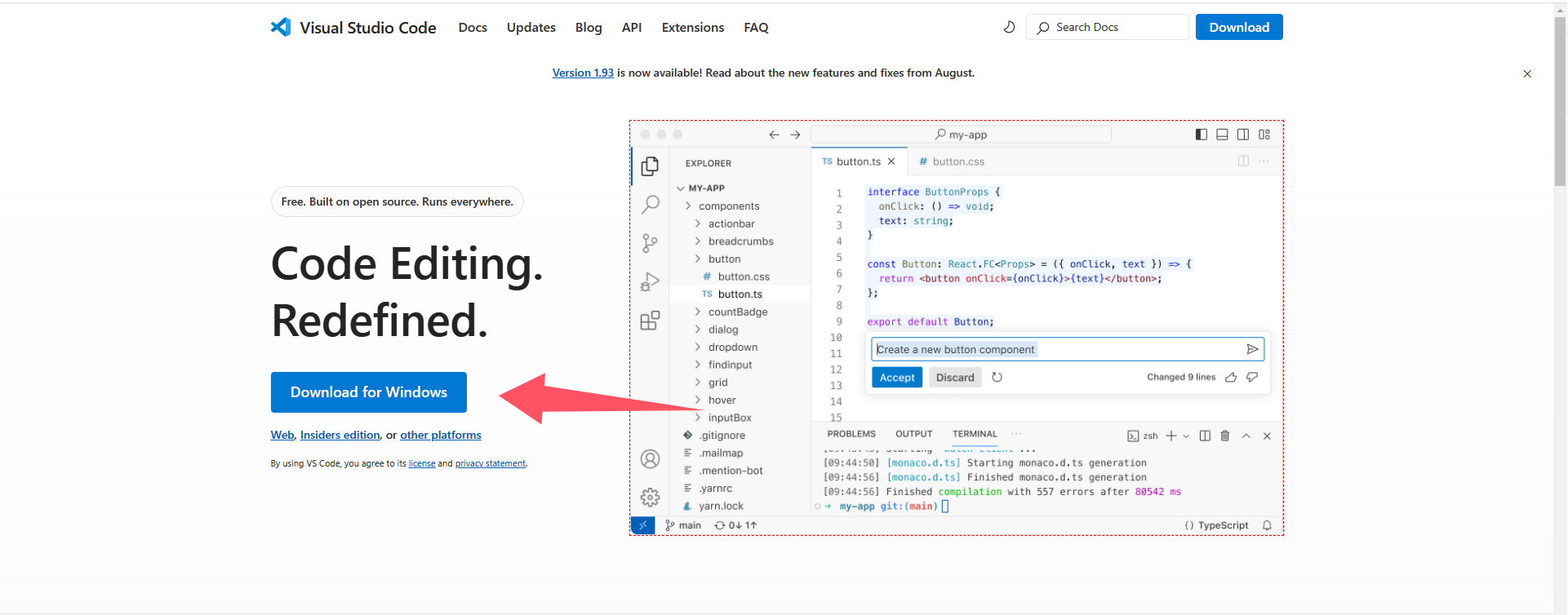Viewport: 1568px width, 615px height.
Task: Click the notifications bell in status bar
Action: [x=1267, y=525]
